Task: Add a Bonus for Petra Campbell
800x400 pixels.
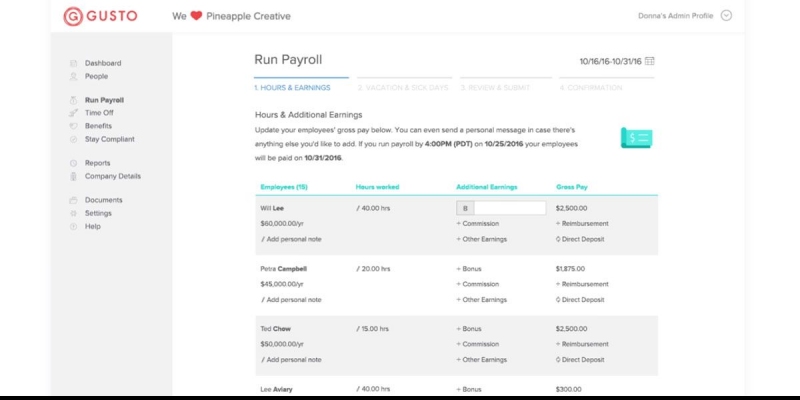Action: (469, 269)
